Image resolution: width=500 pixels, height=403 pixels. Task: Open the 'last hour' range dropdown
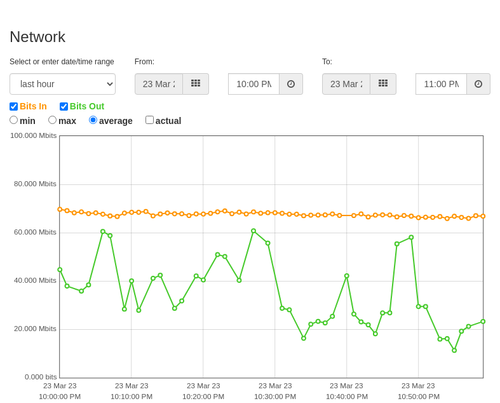pos(63,84)
